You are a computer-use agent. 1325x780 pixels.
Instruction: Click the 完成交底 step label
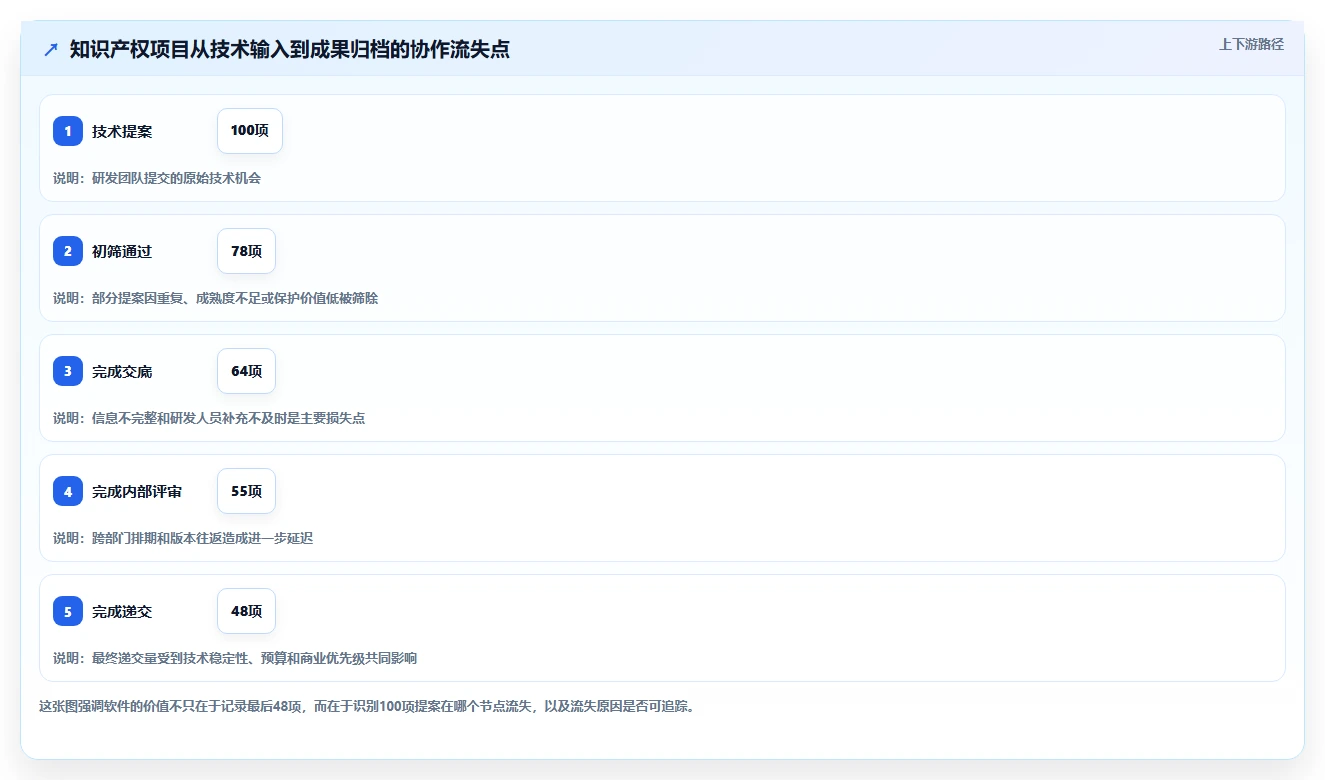coord(122,371)
